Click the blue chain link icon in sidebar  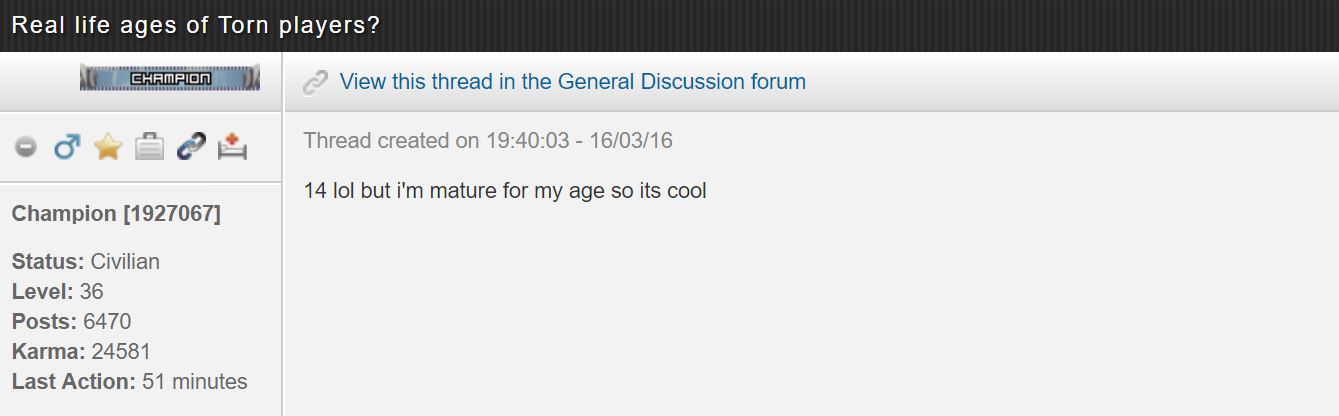[x=190, y=147]
